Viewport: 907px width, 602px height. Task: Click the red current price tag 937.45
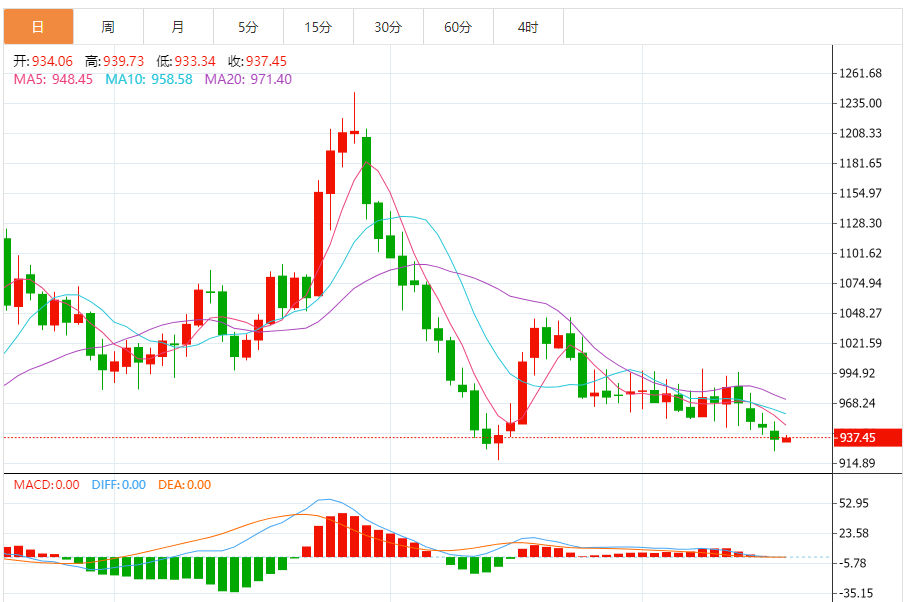tap(868, 438)
